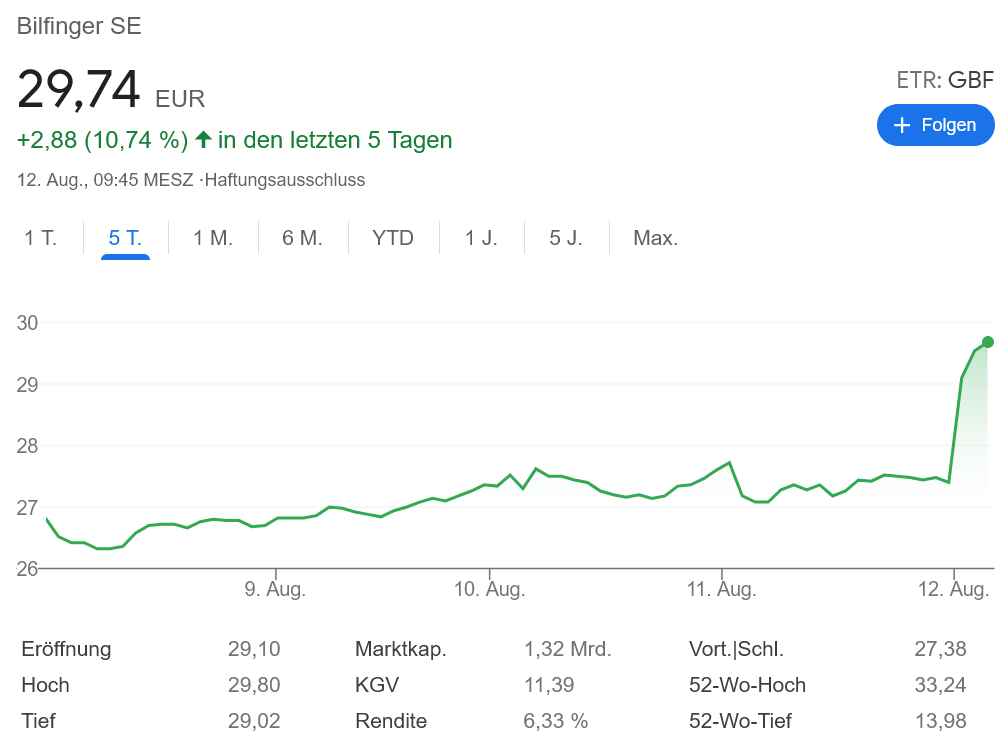Click the plus icon in Folgen button
The image size is (1006, 753).
coord(902,125)
